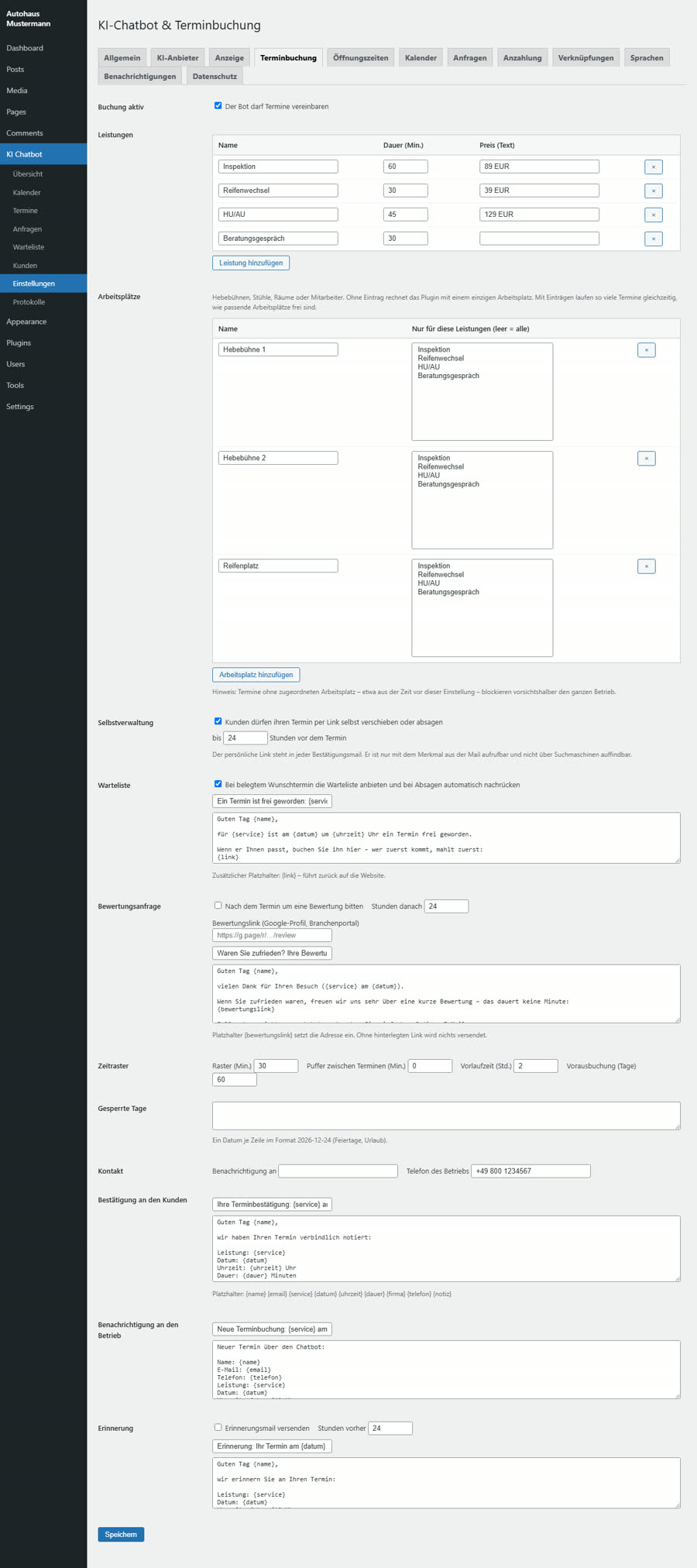Click the Warteliste email subject field

272,801
